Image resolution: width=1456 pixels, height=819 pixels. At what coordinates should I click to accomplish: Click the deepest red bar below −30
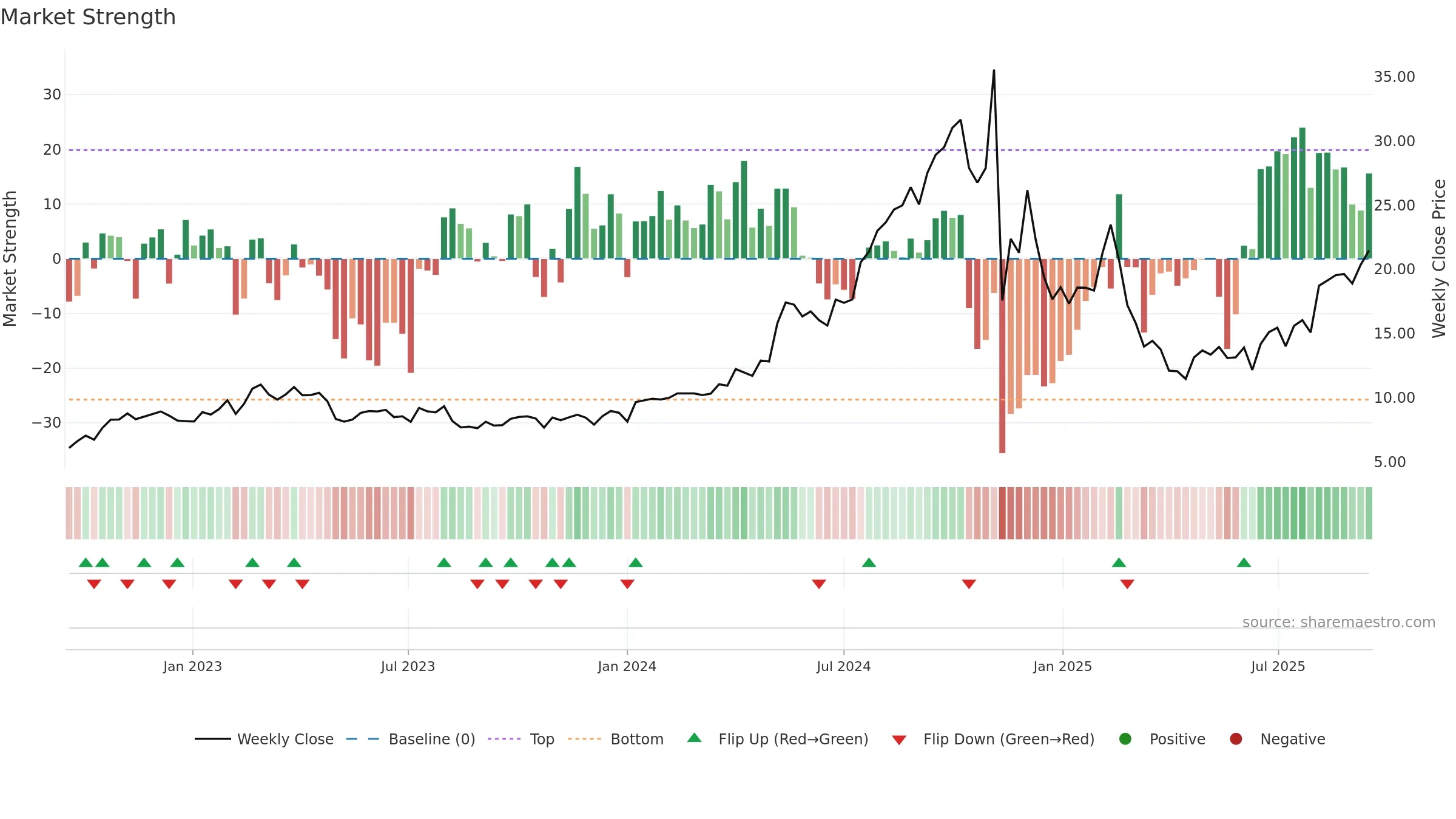point(1002,356)
